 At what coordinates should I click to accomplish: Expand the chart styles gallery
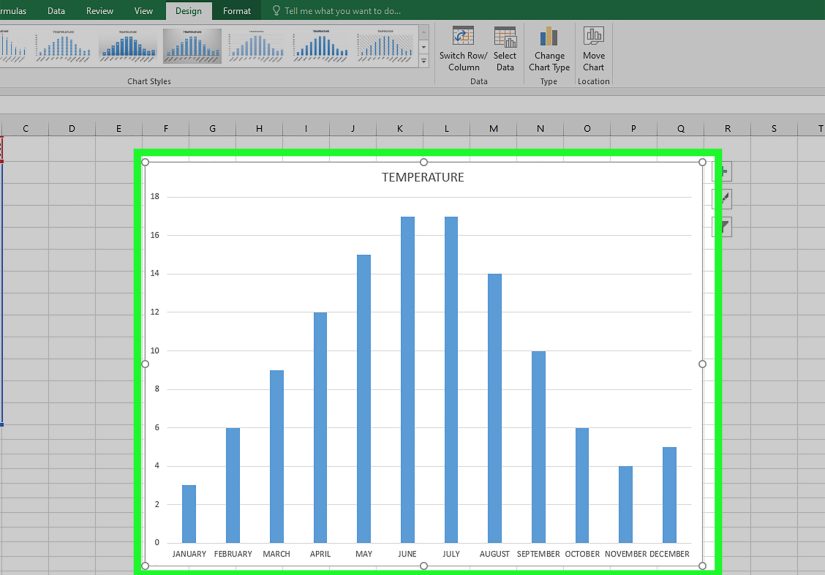424,61
